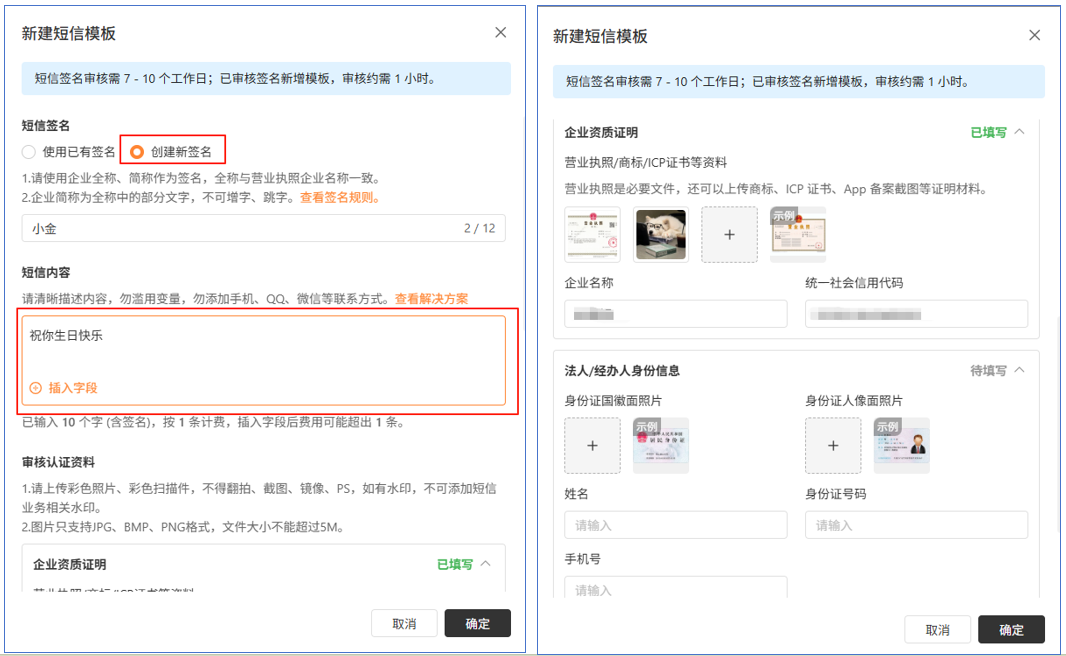Screen dimensions: 1066x656
Task: Upload ID portrait side photo
Action: tap(833, 445)
